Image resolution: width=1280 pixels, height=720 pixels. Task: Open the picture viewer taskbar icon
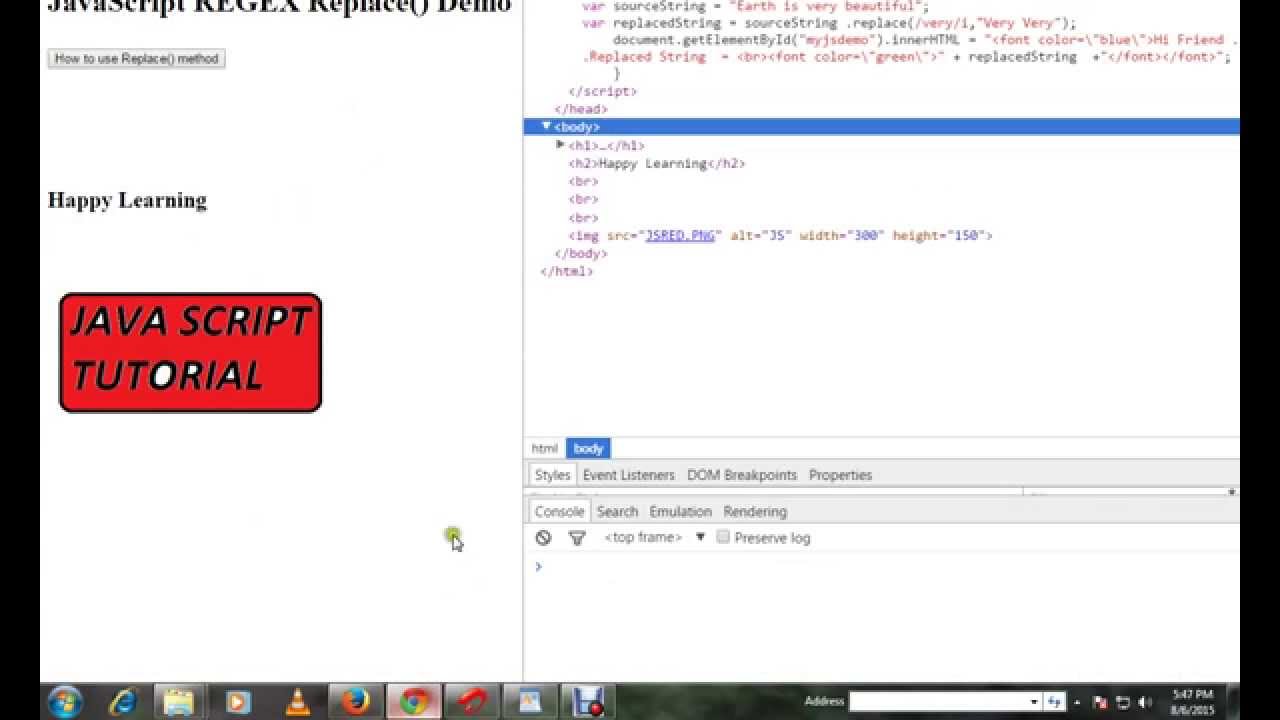[x=530, y=702]
